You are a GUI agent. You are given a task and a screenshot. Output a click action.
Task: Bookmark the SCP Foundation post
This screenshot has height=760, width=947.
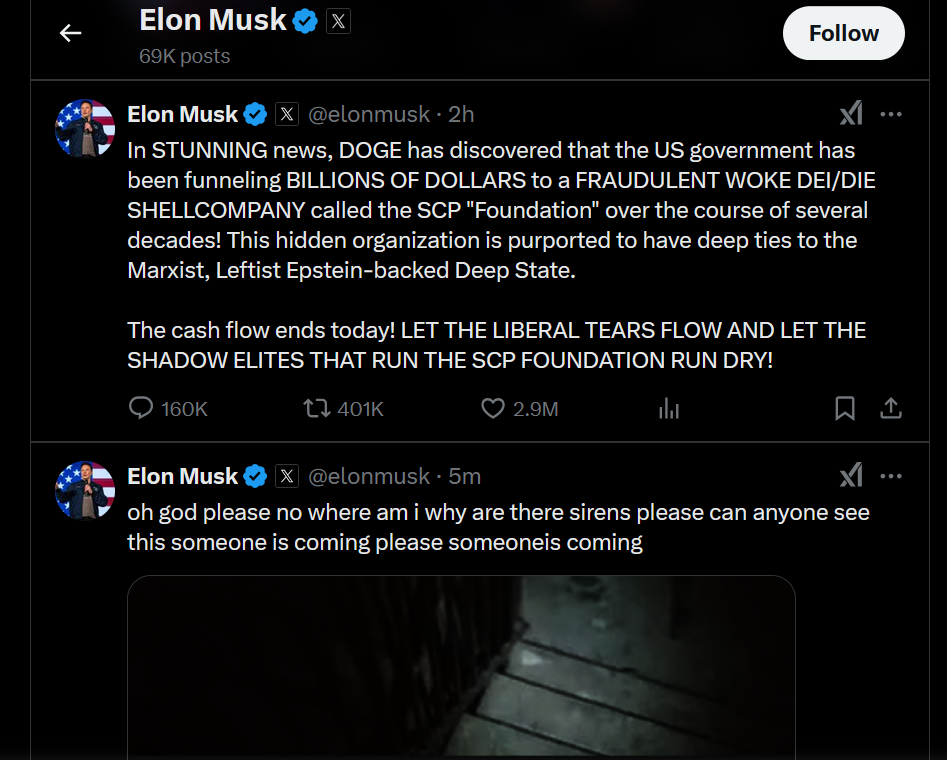844,408
